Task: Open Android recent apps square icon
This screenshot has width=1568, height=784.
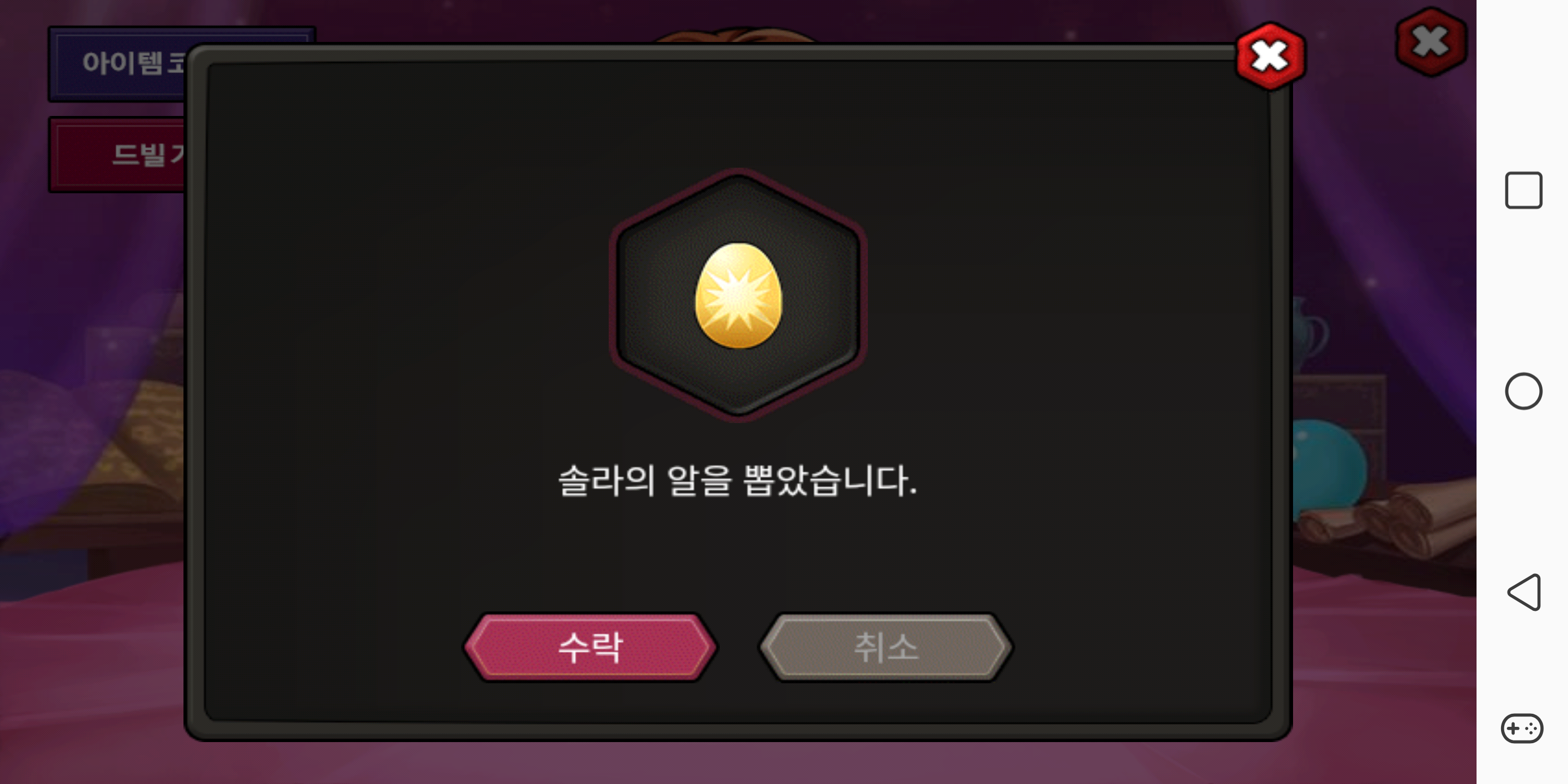Action: (x=1523, y=191)
